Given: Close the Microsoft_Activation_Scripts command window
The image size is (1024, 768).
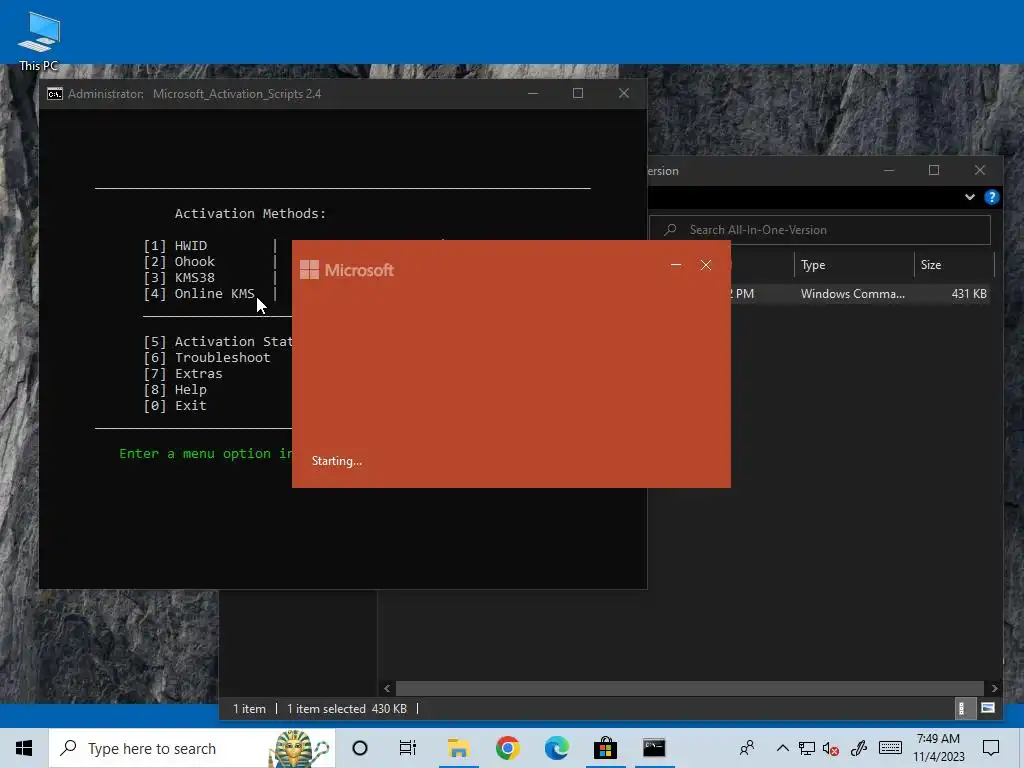Looking at the screenshot, I should click(x=624, y=93).
